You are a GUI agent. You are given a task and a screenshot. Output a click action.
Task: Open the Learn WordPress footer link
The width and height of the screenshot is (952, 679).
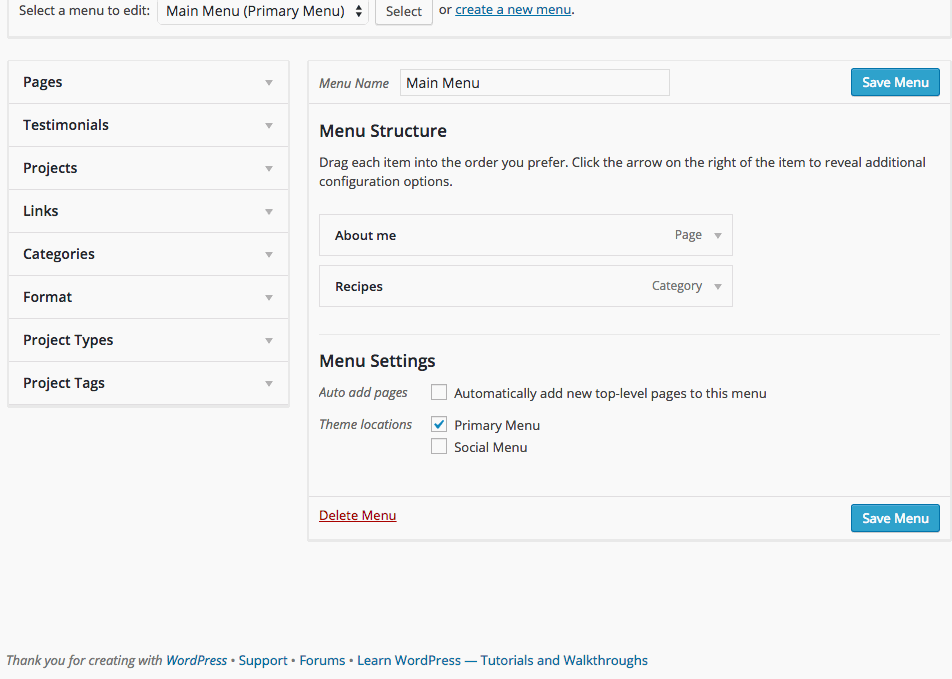point(409,661)
